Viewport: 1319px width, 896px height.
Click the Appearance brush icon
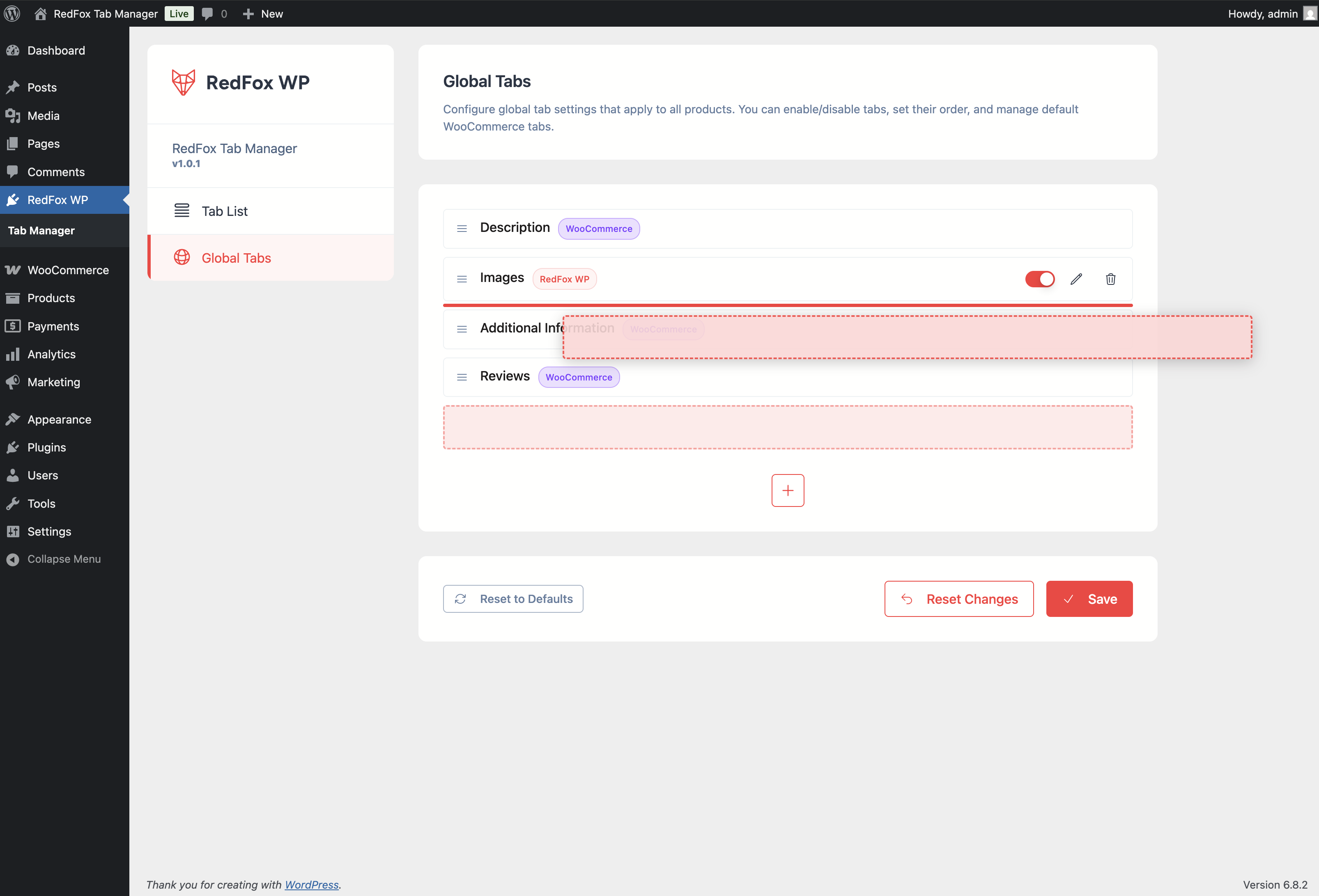(13, 419)
